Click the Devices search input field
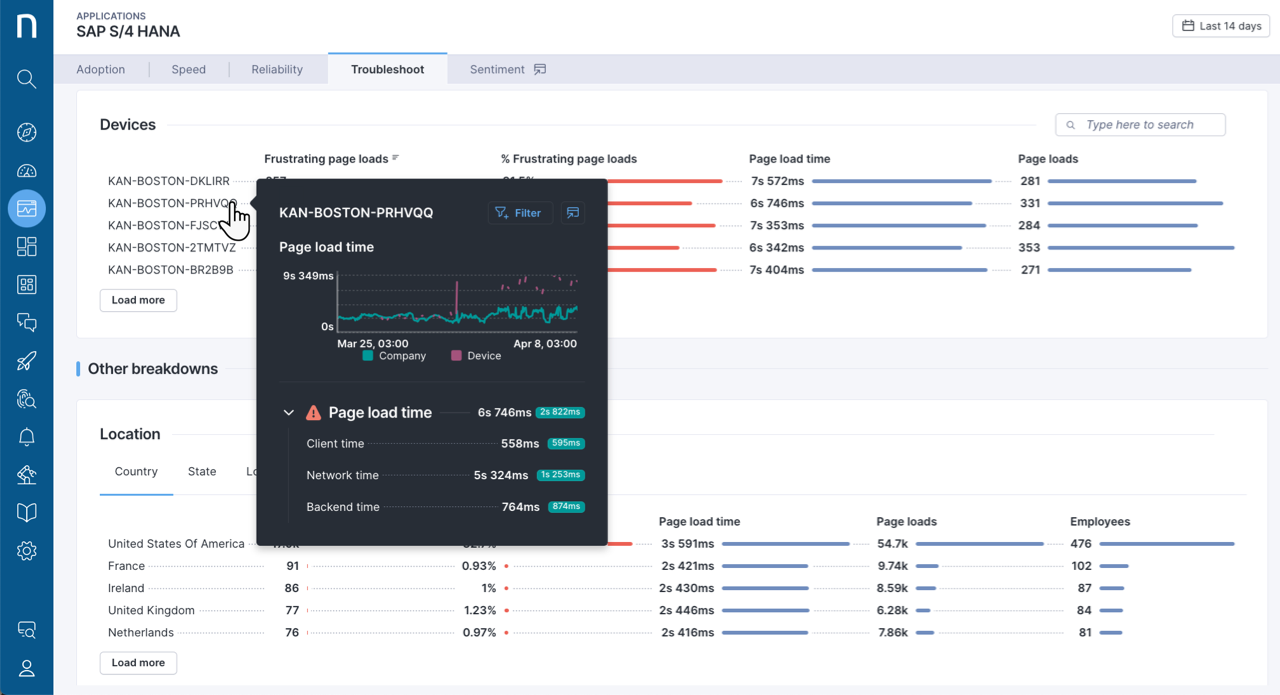 pyautogui.click(x=1140, y=124)
